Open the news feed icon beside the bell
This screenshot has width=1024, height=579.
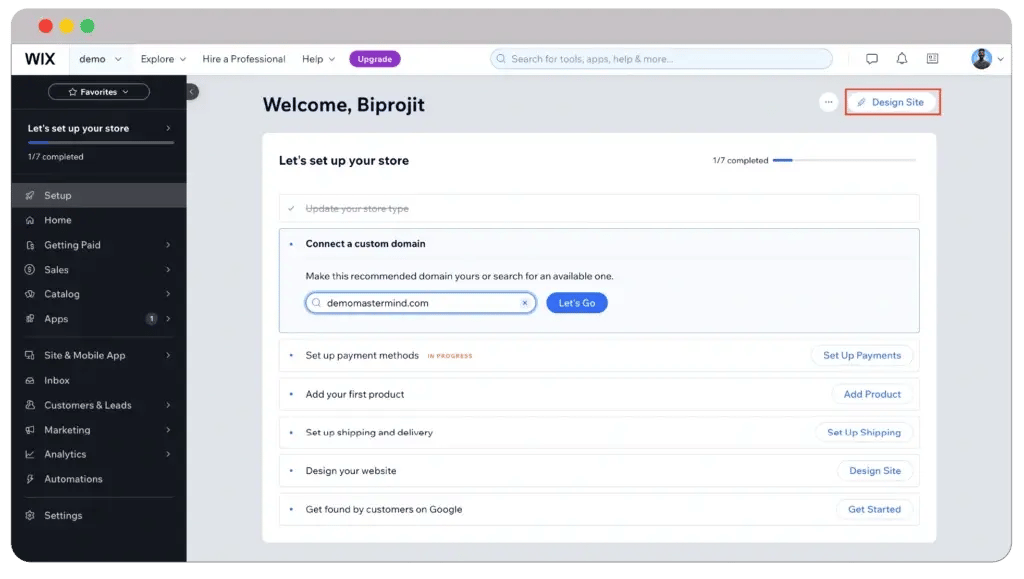[x=932, y=59]
